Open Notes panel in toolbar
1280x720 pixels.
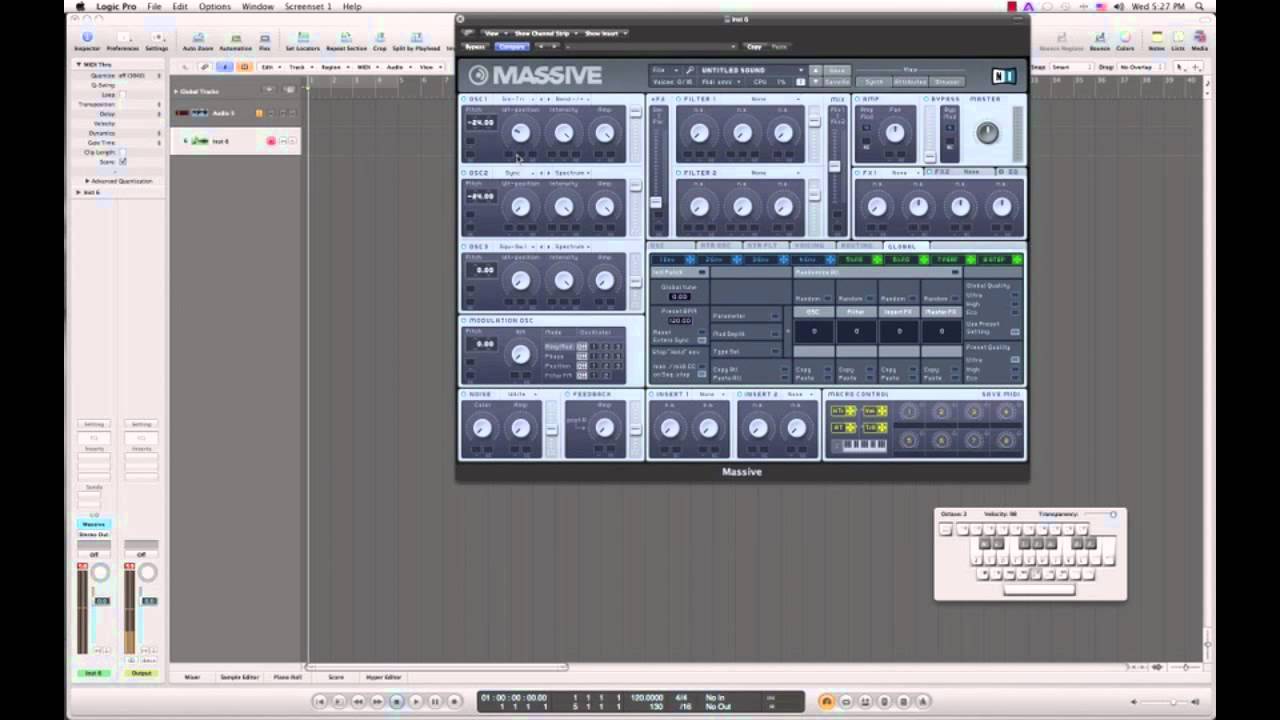[x=1156, y=41]
